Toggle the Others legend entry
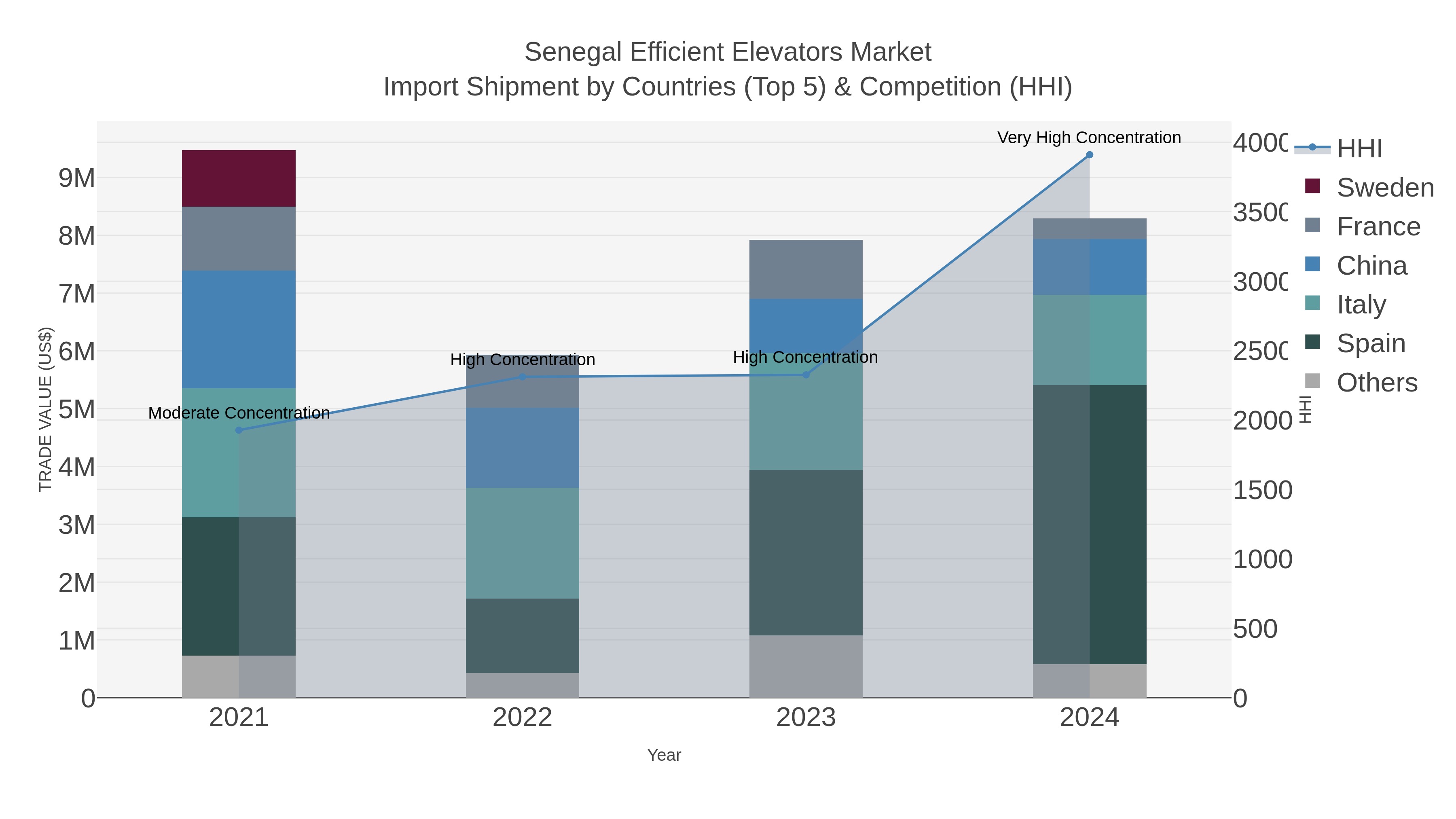1456x819 pixels. click(1361, 382)
